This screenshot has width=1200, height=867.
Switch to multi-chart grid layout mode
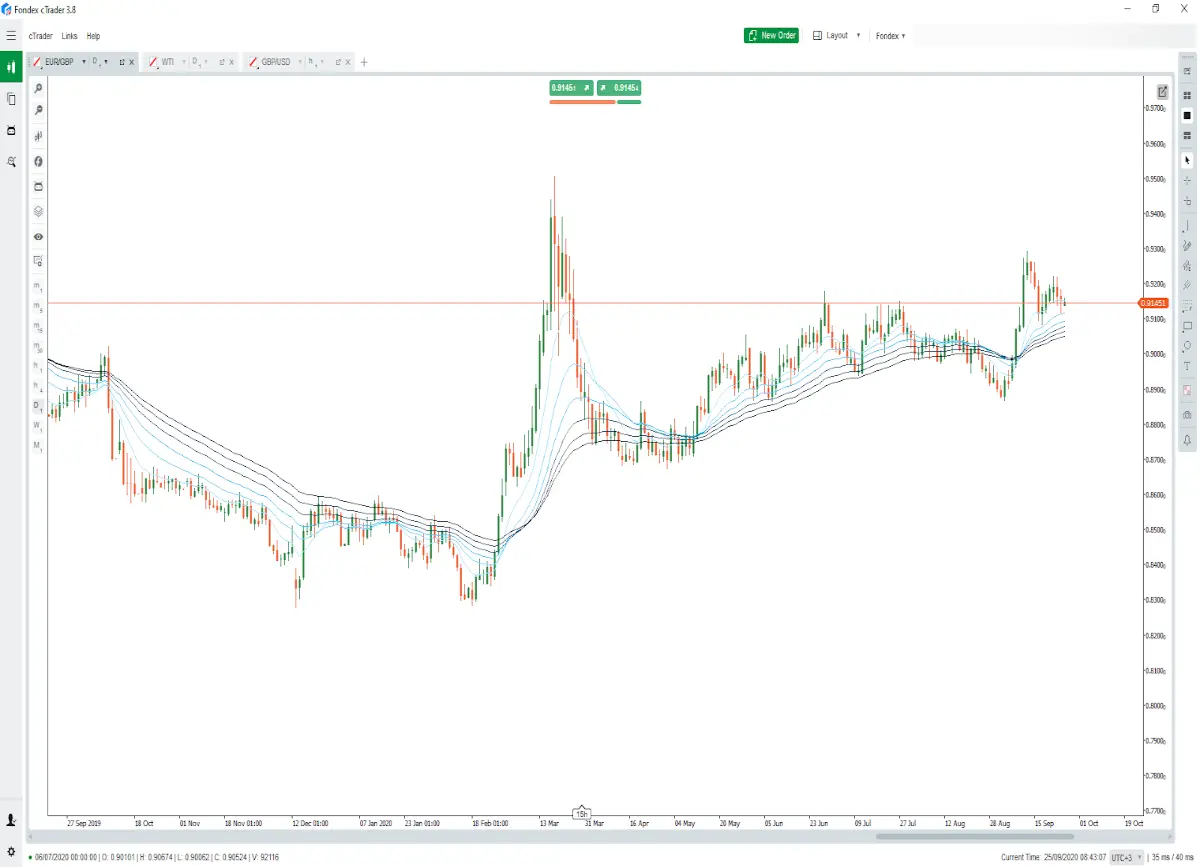click(1187, 95)
